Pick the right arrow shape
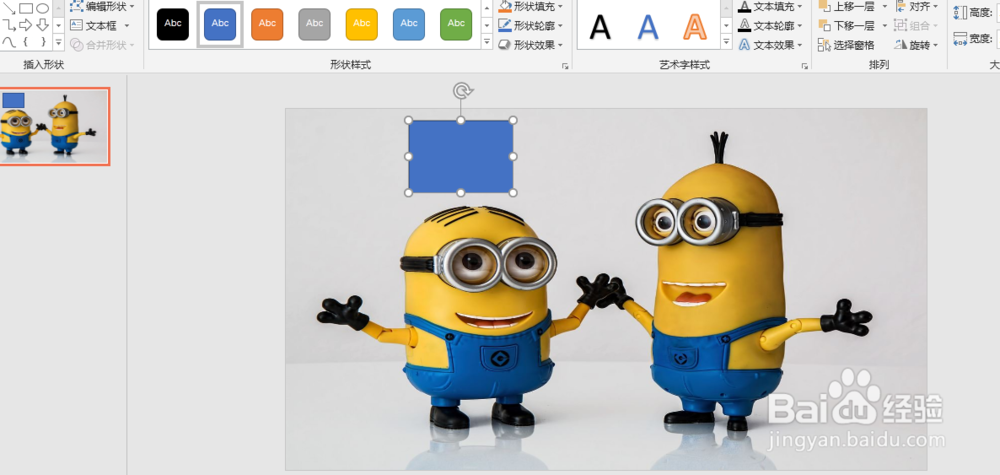Viewport: 1000px width, 475px height. tap(26, 25)
